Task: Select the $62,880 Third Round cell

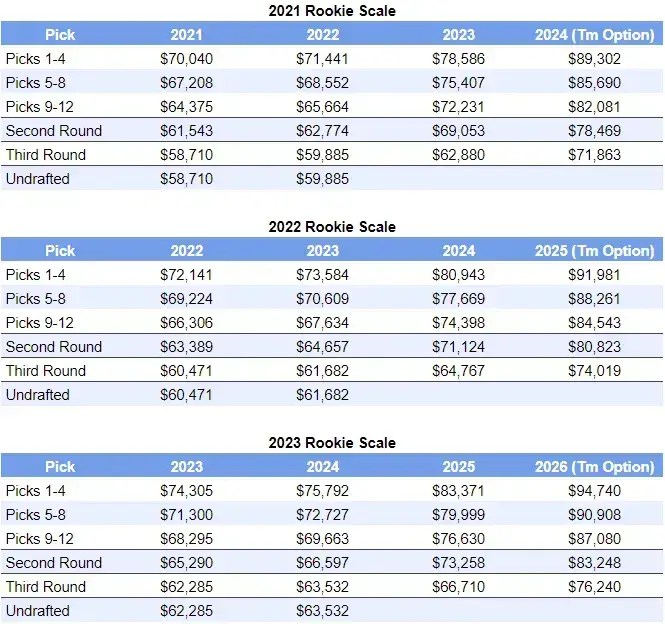Action: 458,155
